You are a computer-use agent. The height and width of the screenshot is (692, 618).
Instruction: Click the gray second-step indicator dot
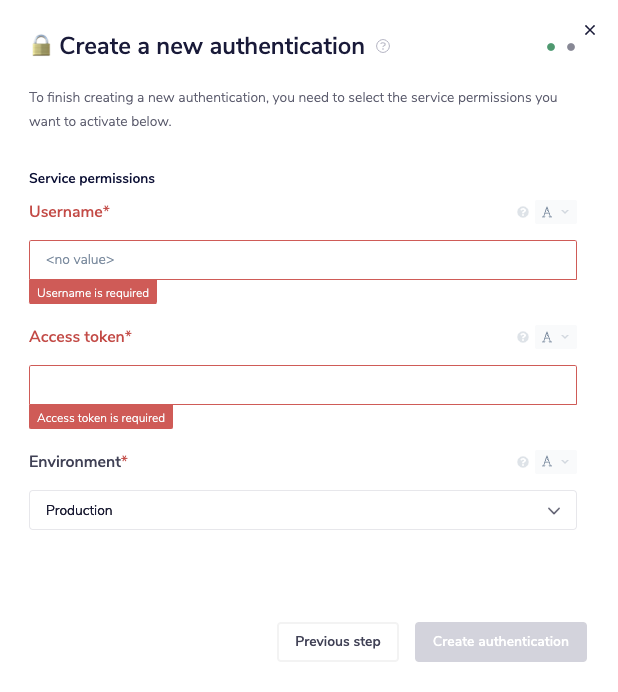point(571,47)
